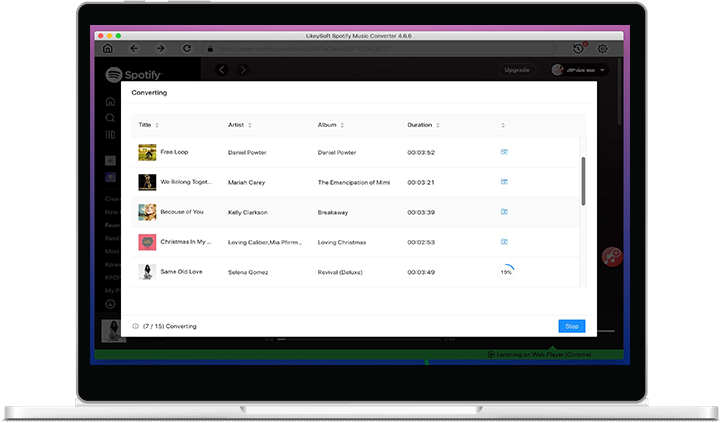This screenshot has height=423, width=722.
Task: Click the Same Old Love album thumbnail
Action: point(147,271)
